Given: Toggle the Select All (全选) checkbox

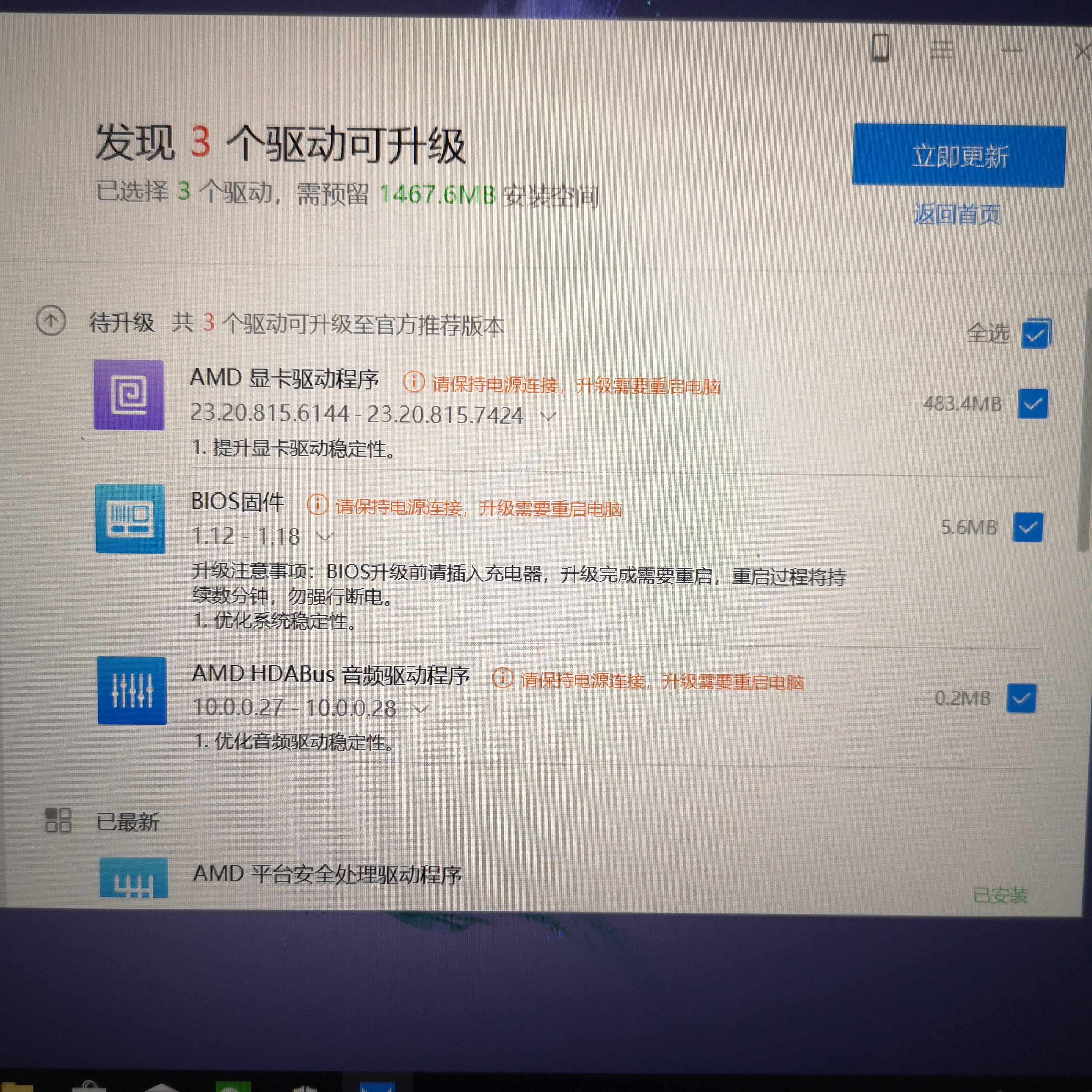Looking at the screenshot, I should coord(1035,334).
